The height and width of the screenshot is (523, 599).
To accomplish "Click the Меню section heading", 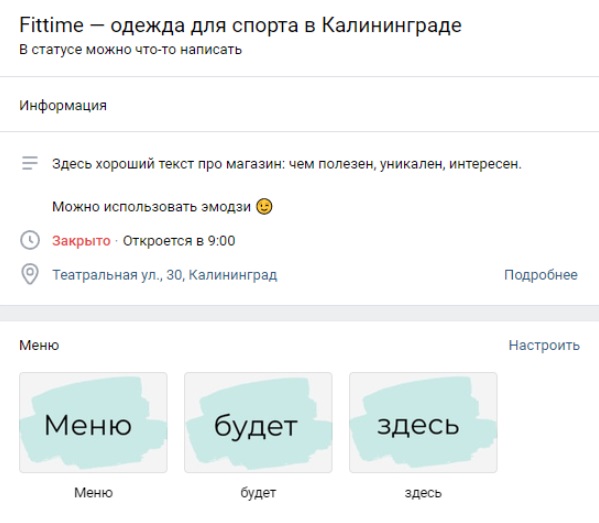I will pos(39,345).
